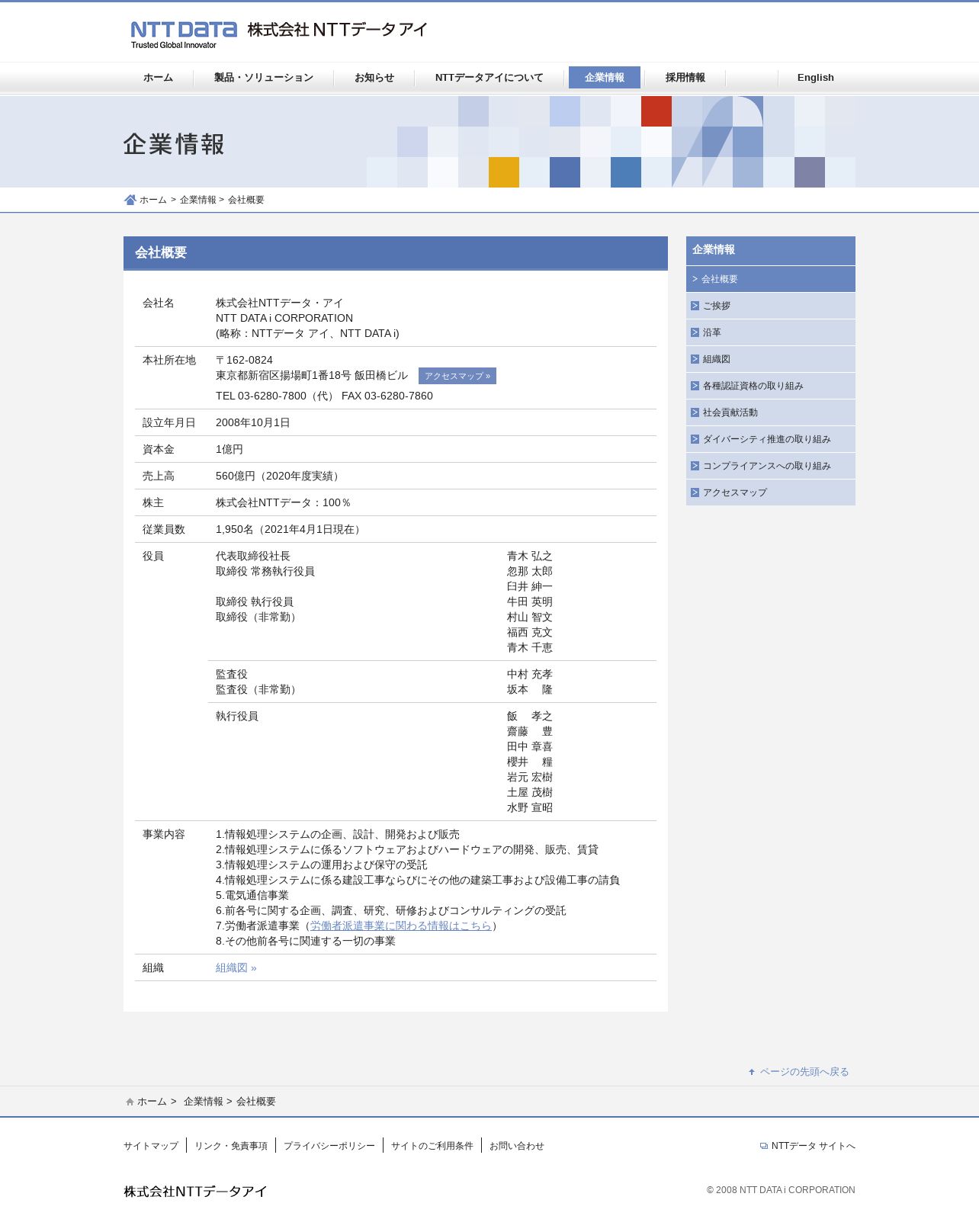This screenshot has height=1232, width=979.
Task: Open the ホーム menu item
Action: (x=158, y=78)
